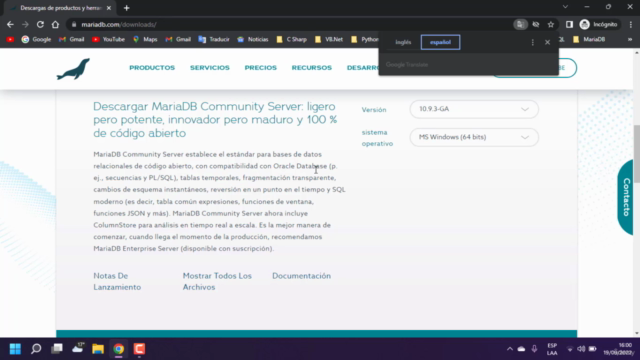Open Mostrar Todos Los Archivos link
The width and height of the screenshot is (640, 360).
[217, 281]
